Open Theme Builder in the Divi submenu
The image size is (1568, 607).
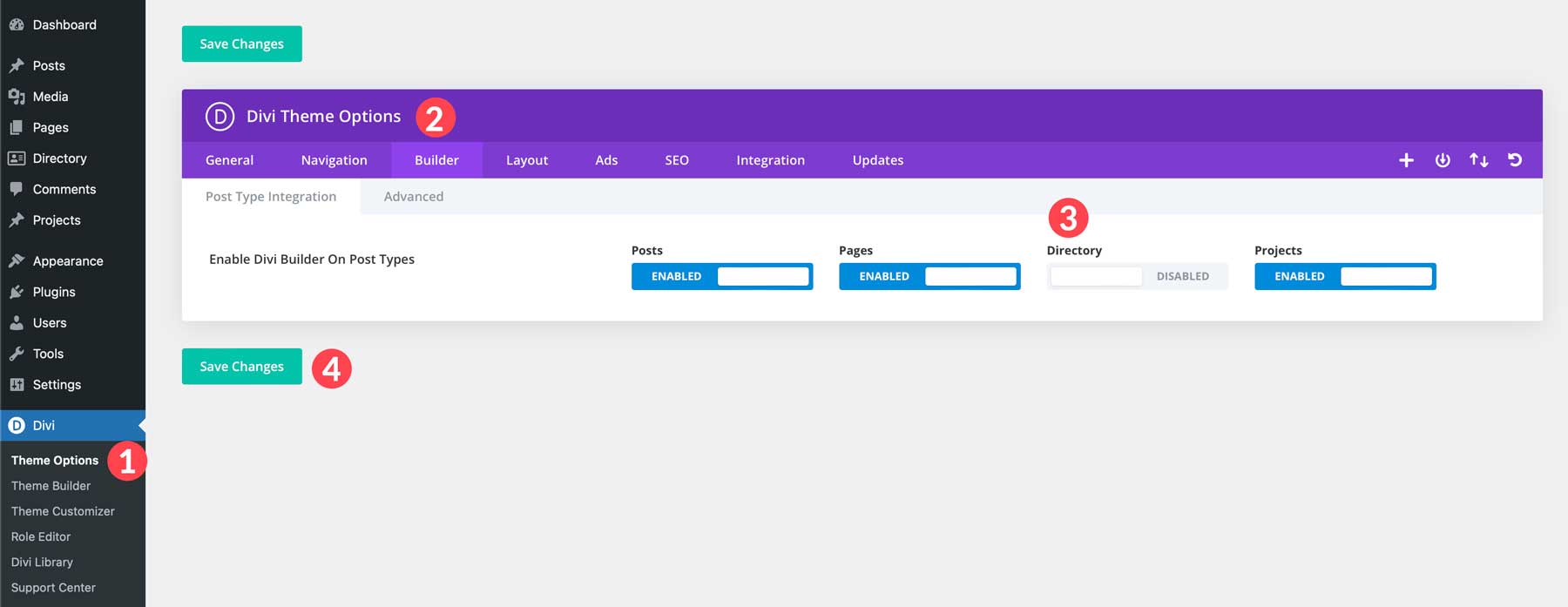(51, 486)
